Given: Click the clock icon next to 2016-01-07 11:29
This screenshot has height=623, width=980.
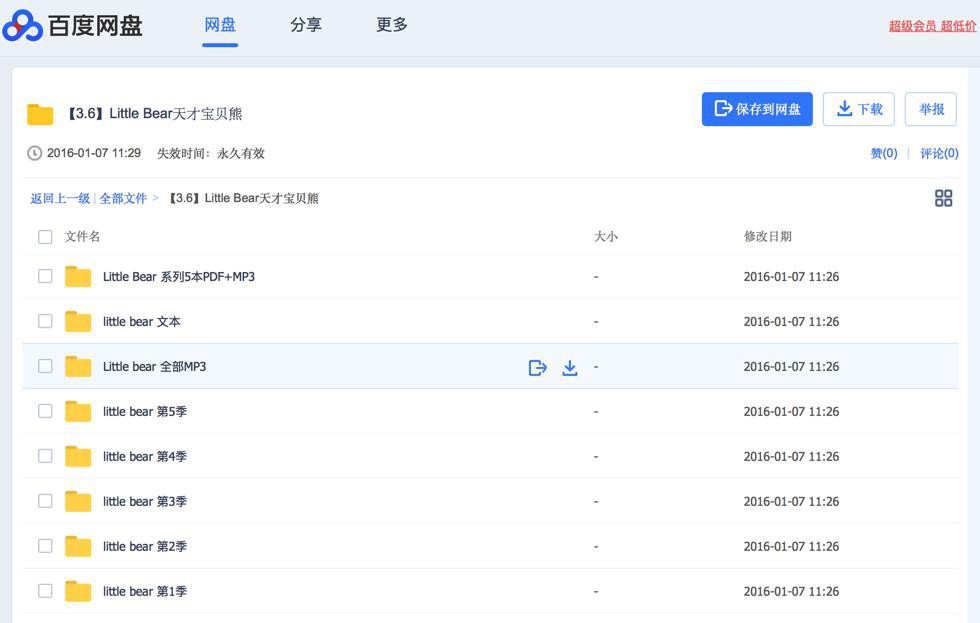Looking at the screenshot, I should point(34,153).
